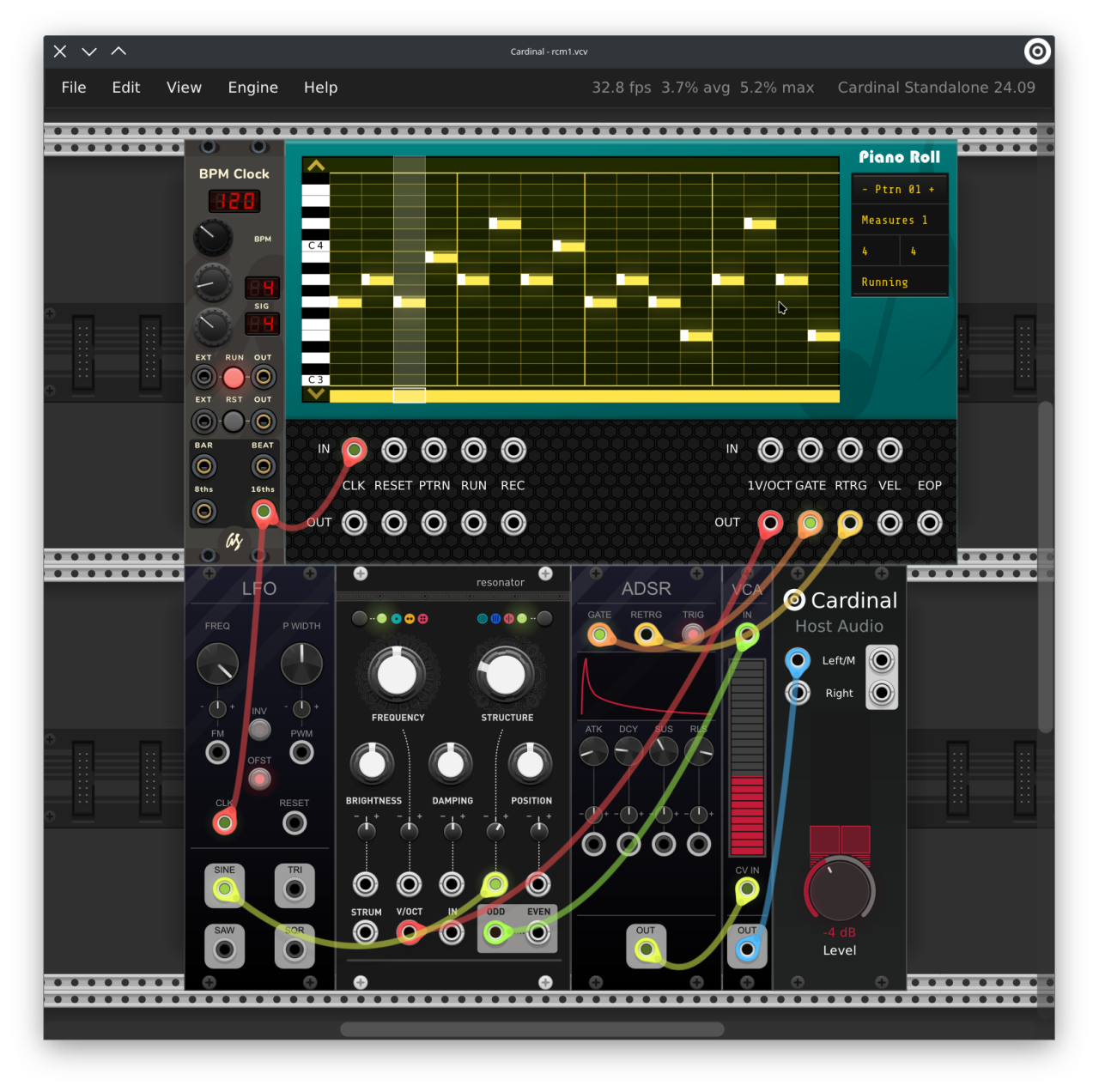
Task: Click the Cardinal logo in title bar
Action: (1037, 52)
